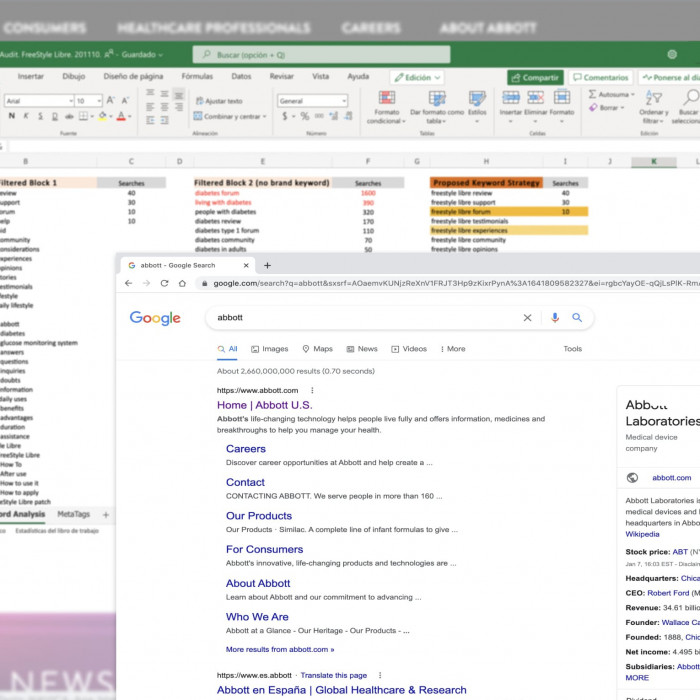The width and height of the screenshot is (700, 700).
Task: Click the Formato condicional icon
Action: point(387,99)
